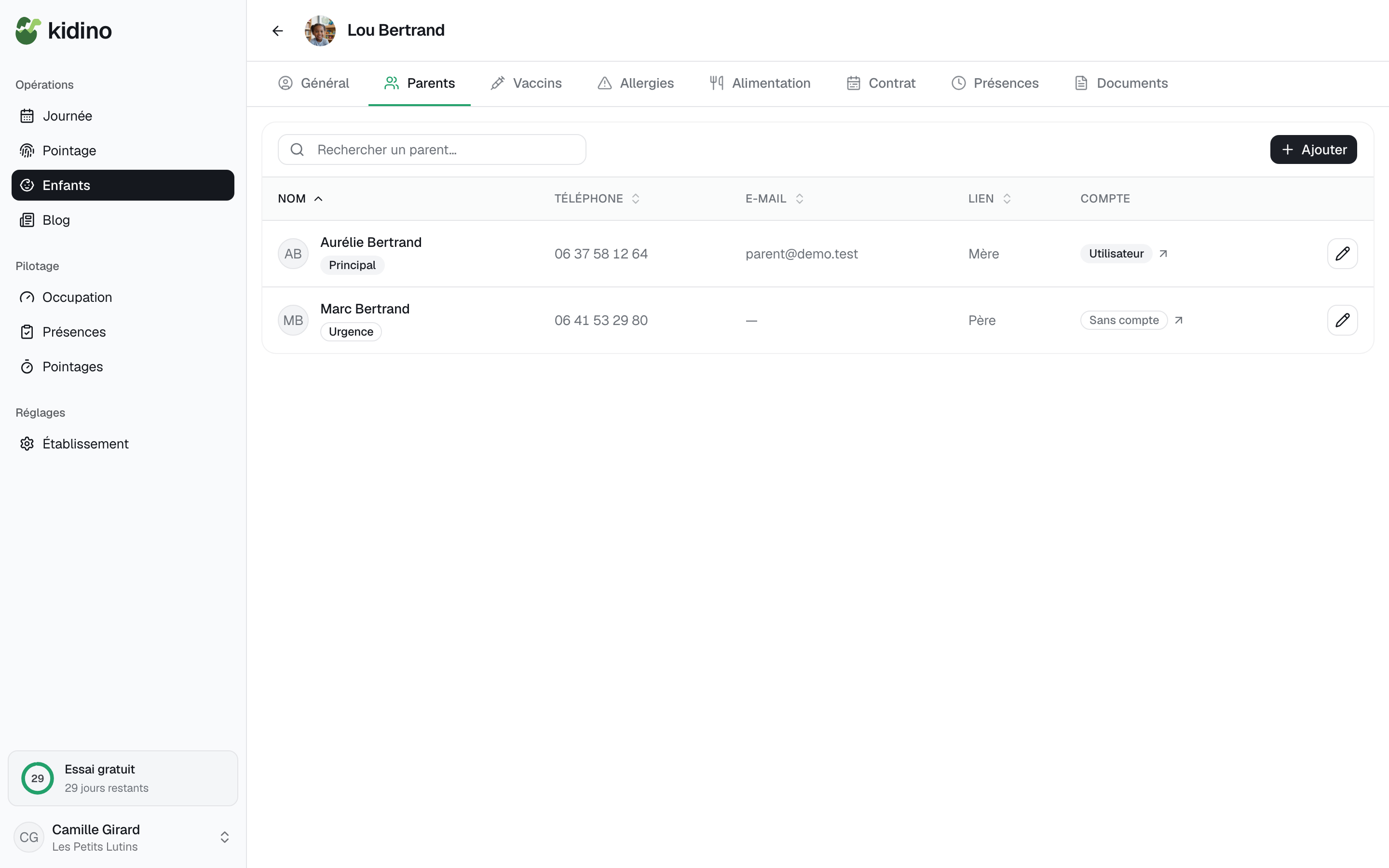1389x868 pixels.
Task: Edit Marc Bertrand with pencil icon
Action: coord(1342,320)
